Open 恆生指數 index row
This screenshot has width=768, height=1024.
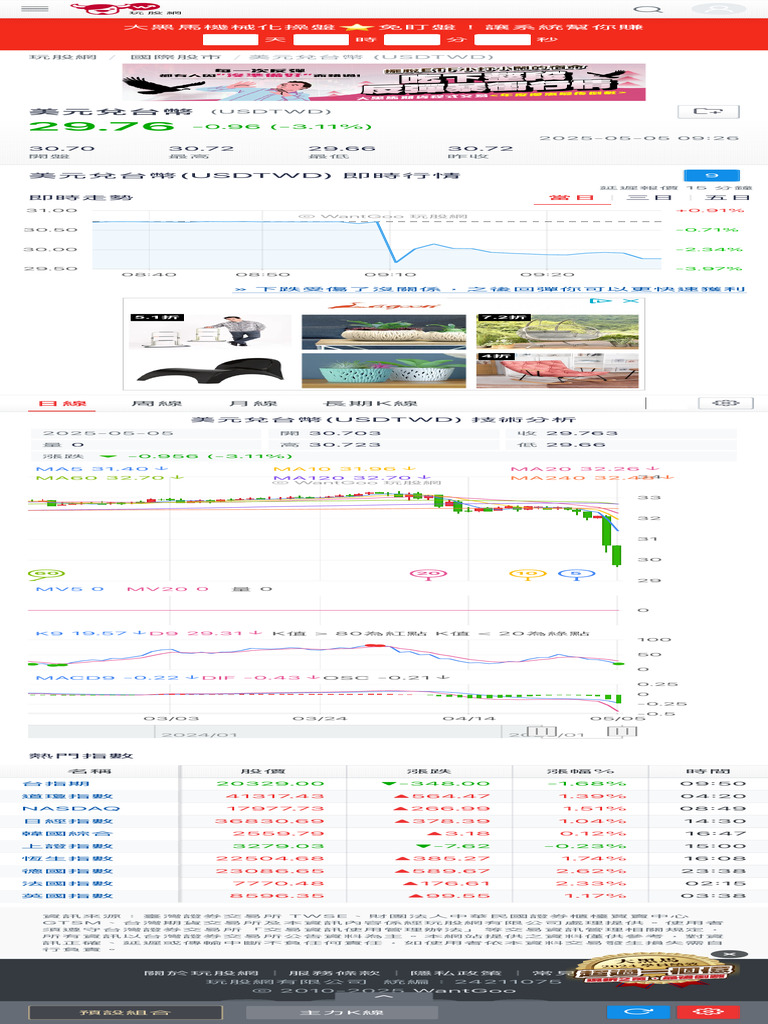(x=384, y=858)
